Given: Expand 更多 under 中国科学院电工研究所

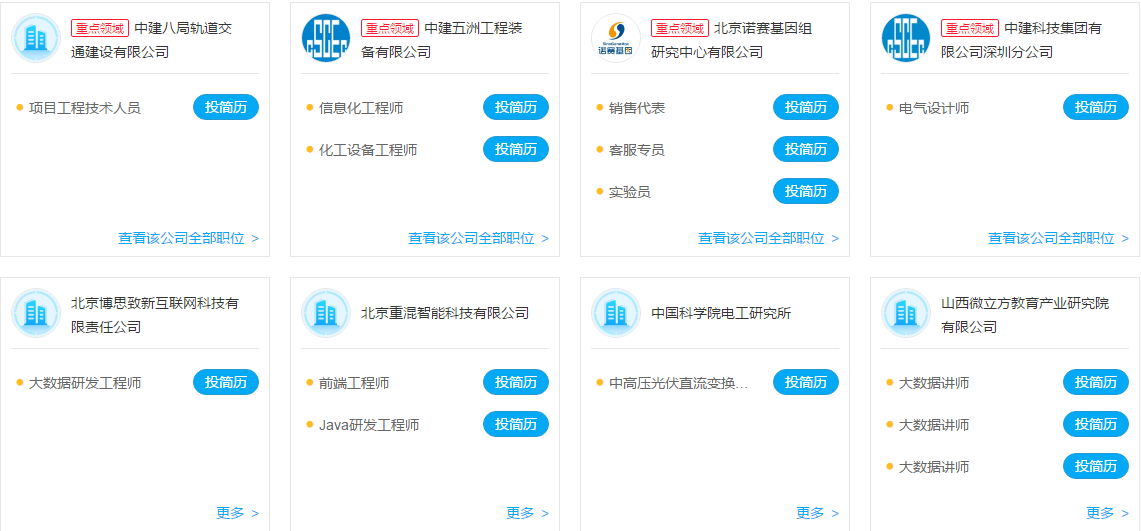Looking at the screenshot, I should (817, 513).
